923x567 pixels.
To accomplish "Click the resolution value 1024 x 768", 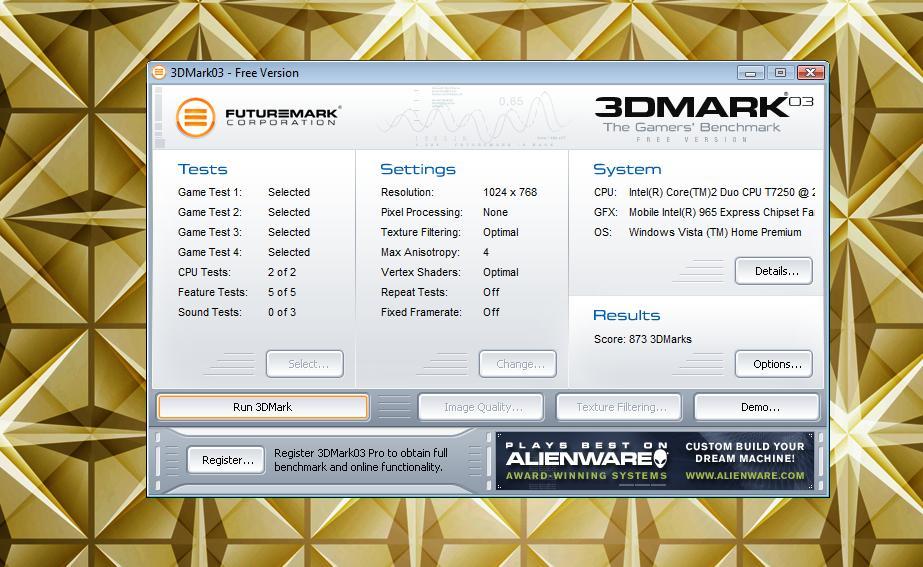I will click(510, 193).
